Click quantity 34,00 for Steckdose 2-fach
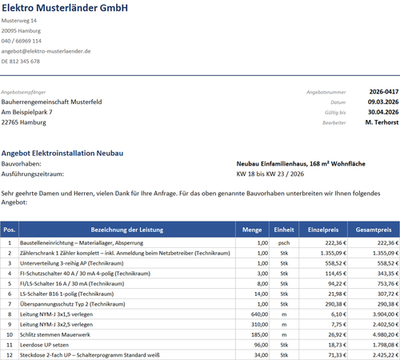The height and width of the screenshot is (360, 400). pos(261,355)
